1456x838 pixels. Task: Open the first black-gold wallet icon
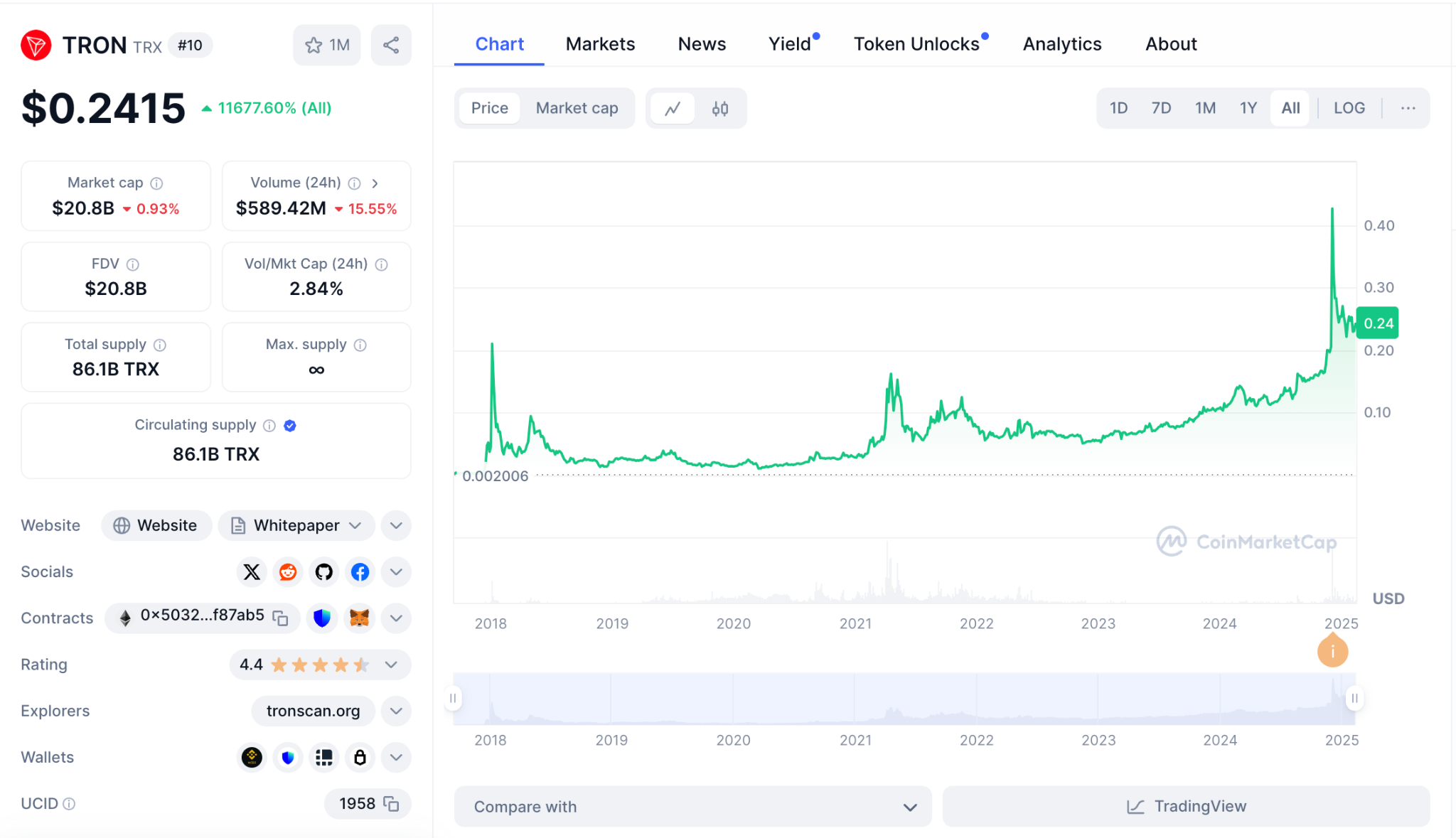click(252, 758)
